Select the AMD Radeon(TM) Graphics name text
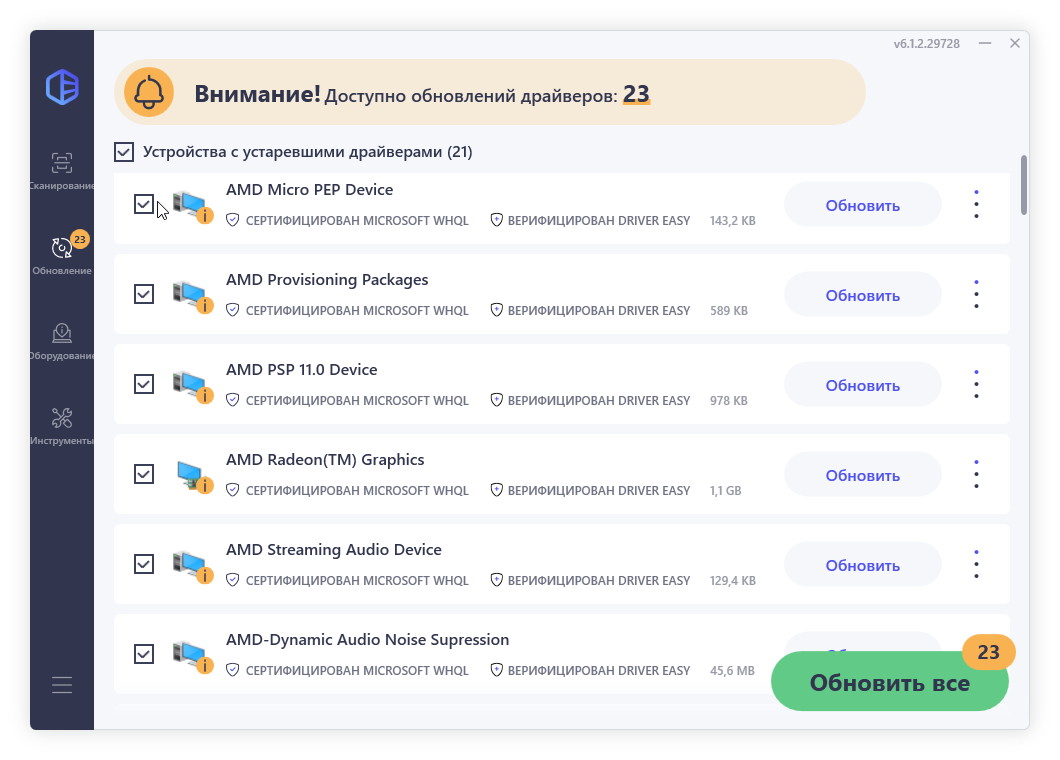1060x760 pixels. tap(325, 460)
